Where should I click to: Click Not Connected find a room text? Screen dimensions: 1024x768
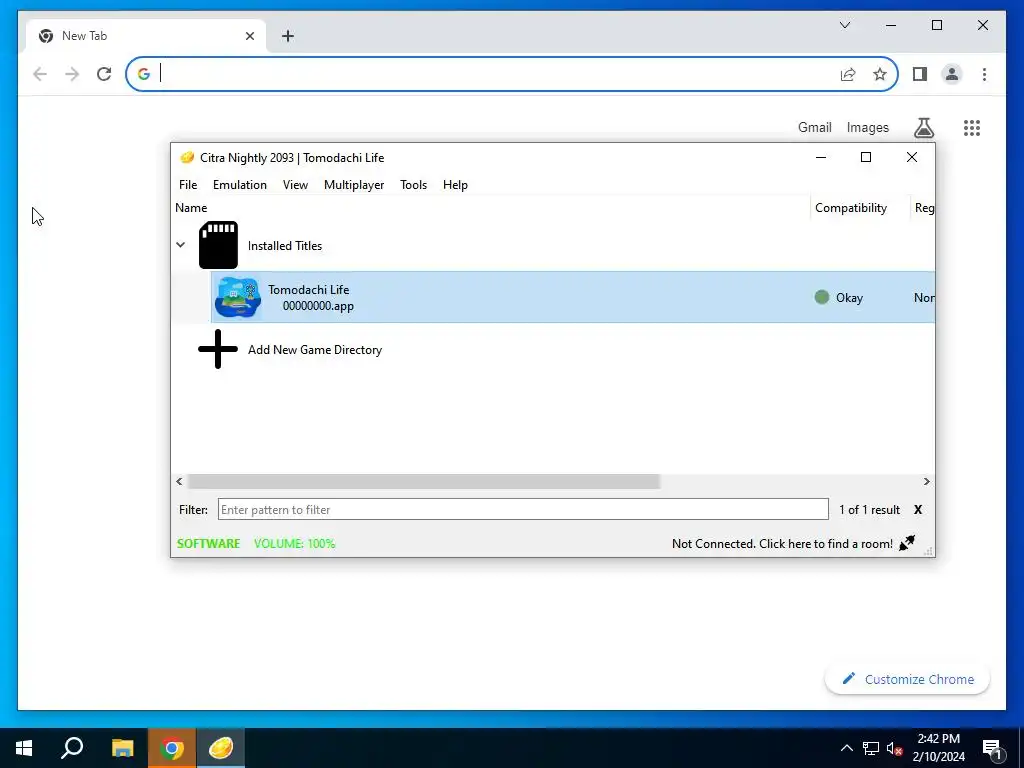click(x=782, y=543)
